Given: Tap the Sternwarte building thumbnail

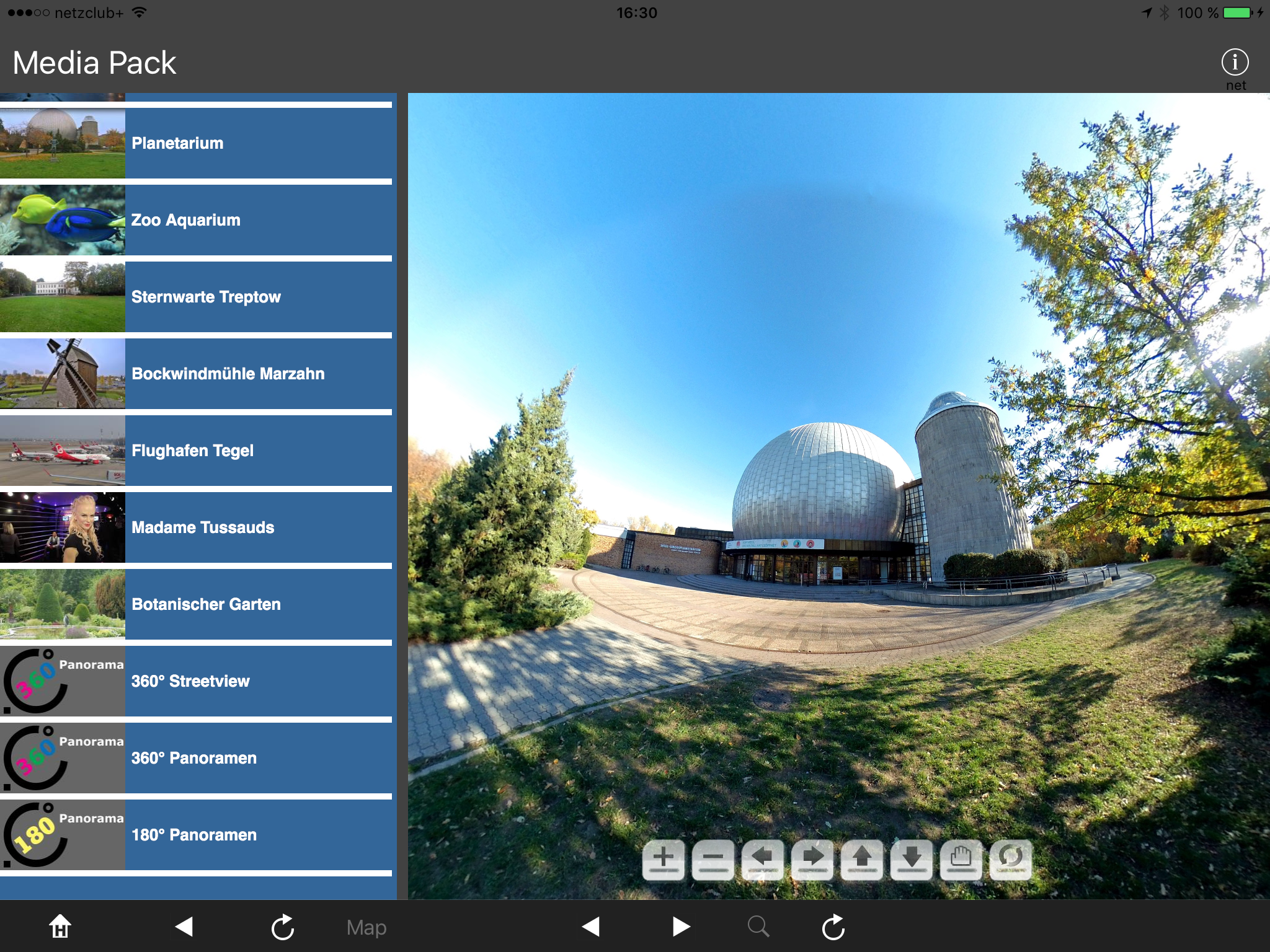Looking at the screenshot, I should point(62,297).
